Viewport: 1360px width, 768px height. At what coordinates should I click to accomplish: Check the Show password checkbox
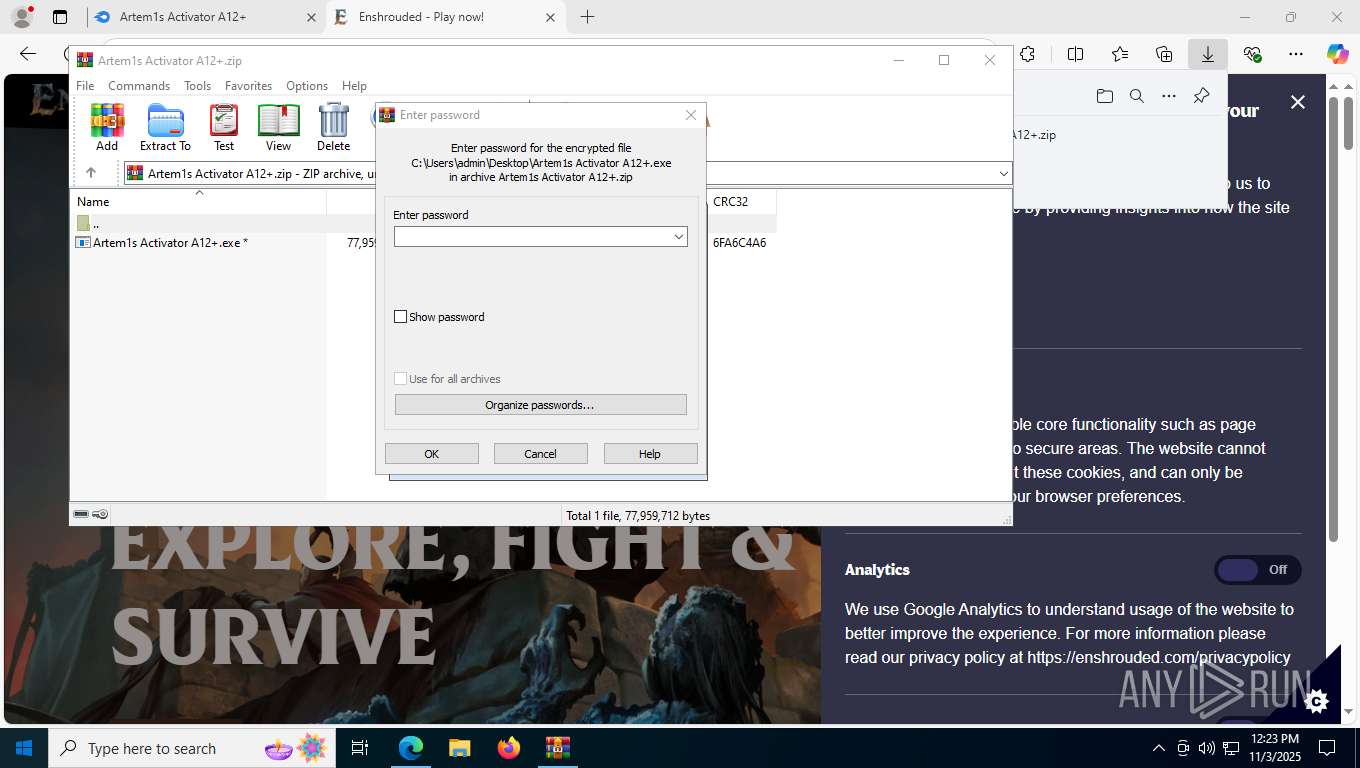[x=401, y=317]
